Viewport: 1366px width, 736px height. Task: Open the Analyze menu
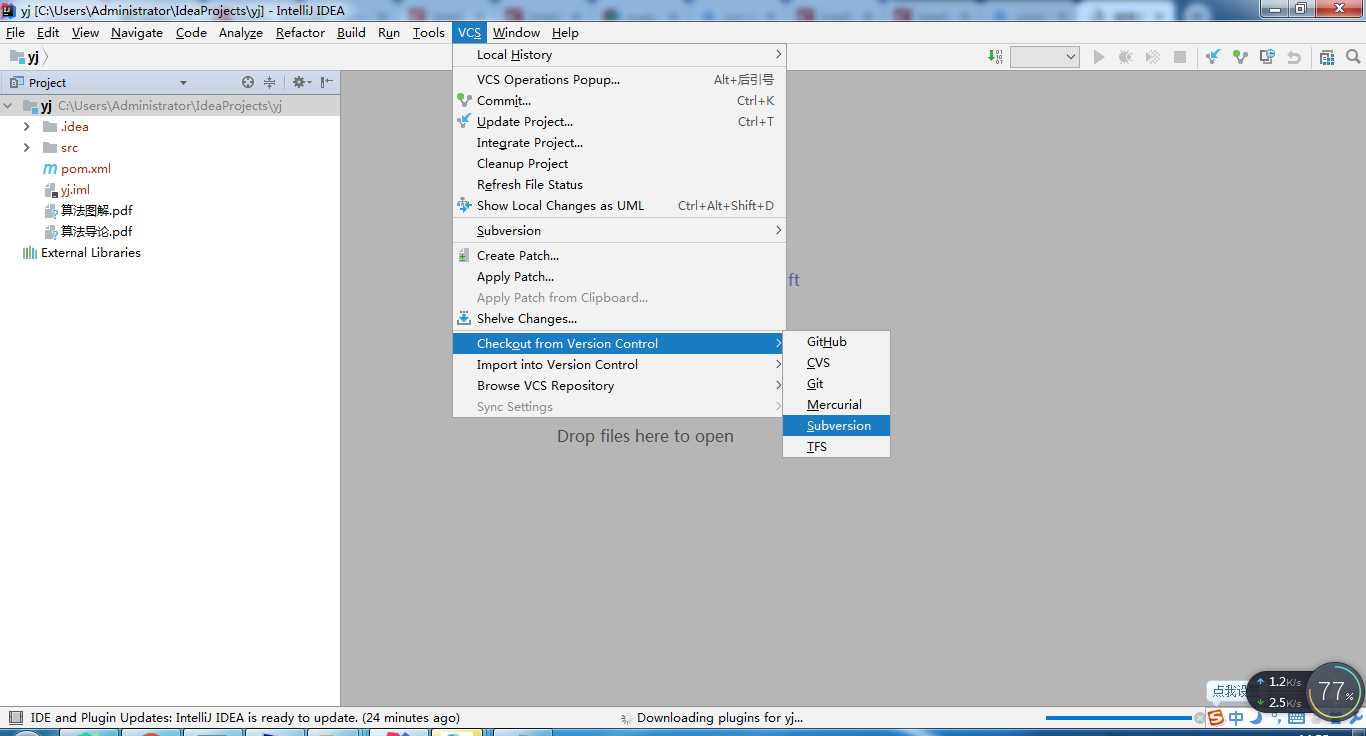coord(241,32)
